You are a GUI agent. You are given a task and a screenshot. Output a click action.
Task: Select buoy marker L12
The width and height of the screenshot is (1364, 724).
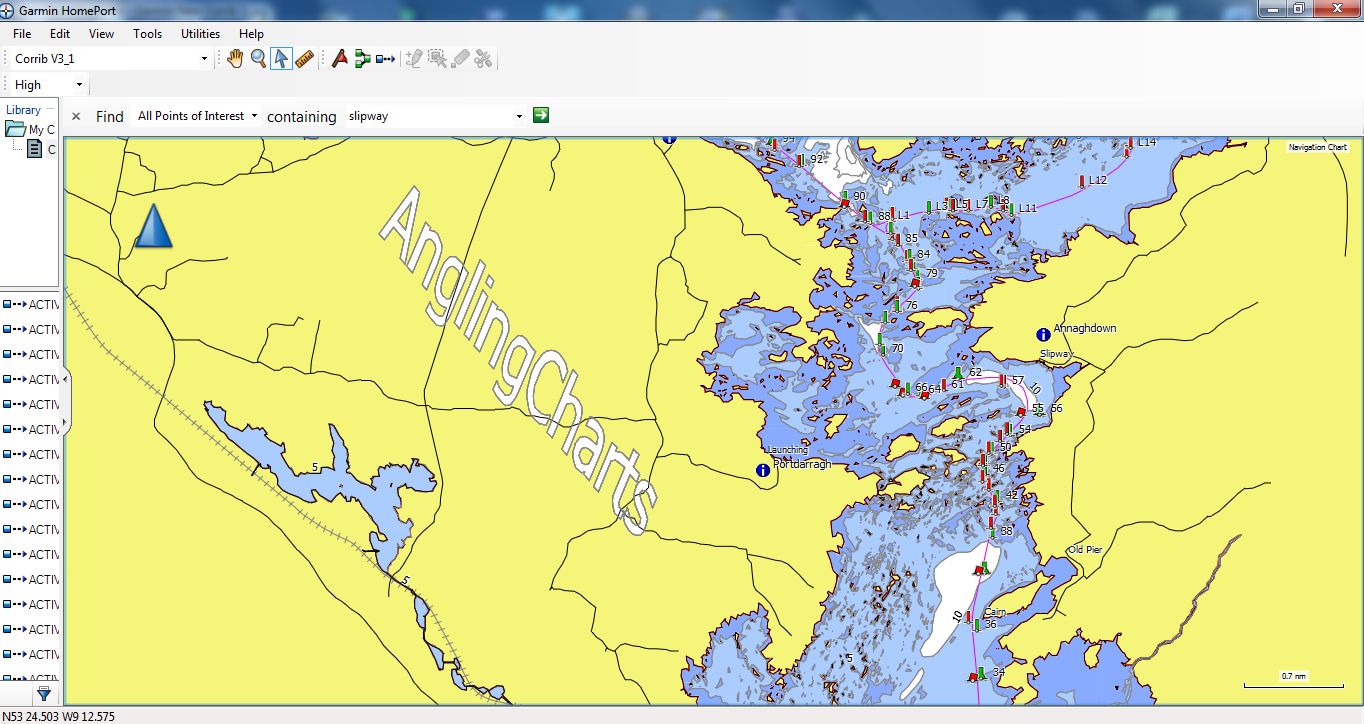pos(1082,181)
